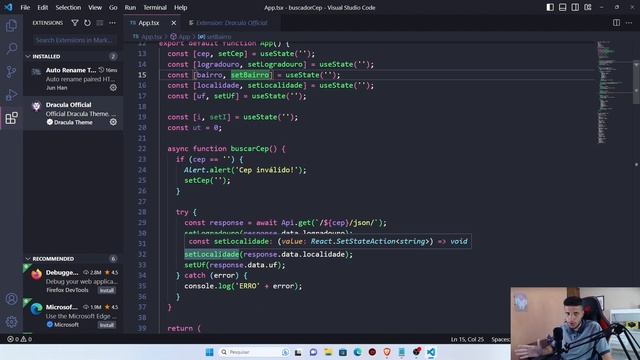
Task: Install the Firefox Debugger extension
Action: (x=107, y=290)
